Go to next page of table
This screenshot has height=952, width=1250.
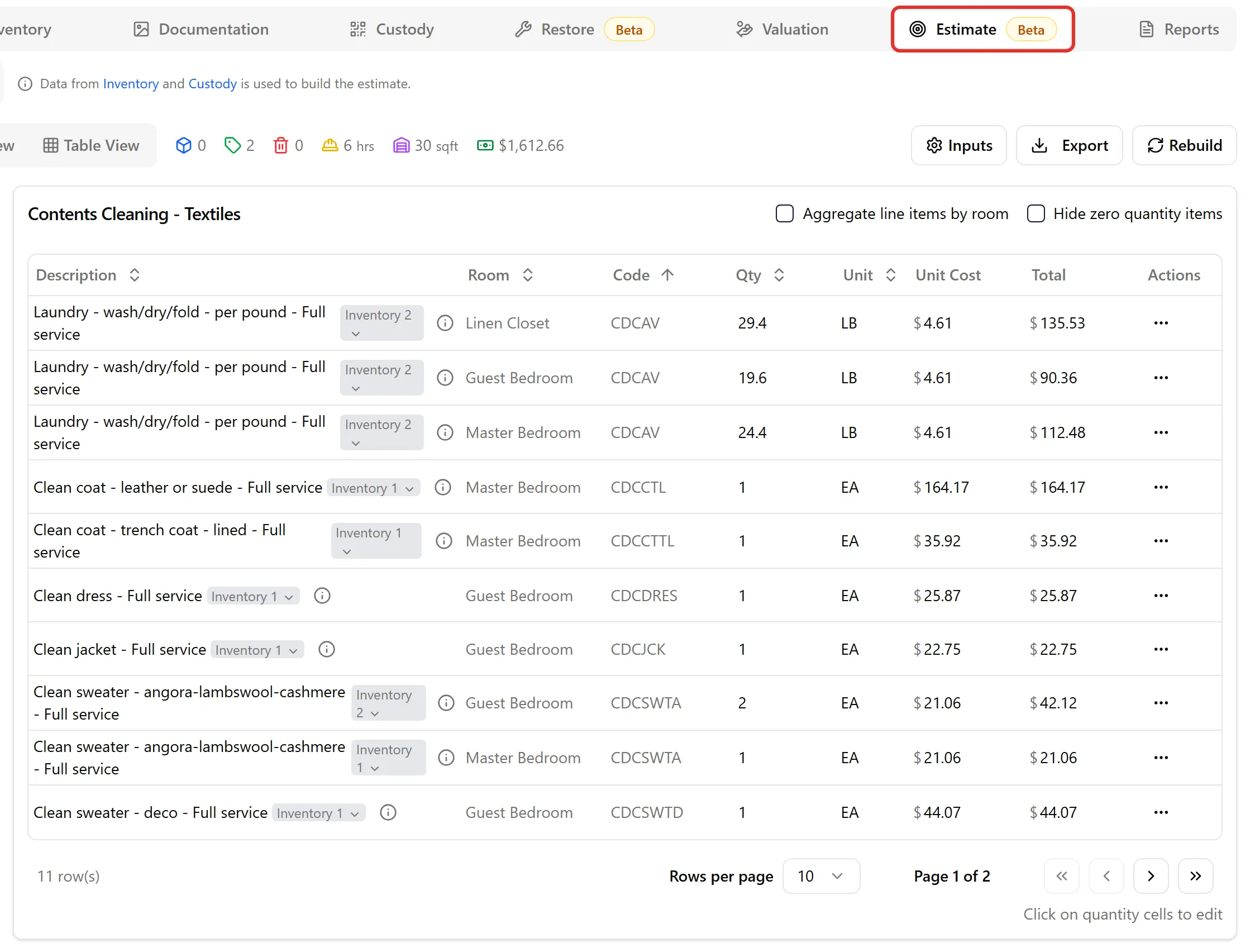[x=1151, y=877]
